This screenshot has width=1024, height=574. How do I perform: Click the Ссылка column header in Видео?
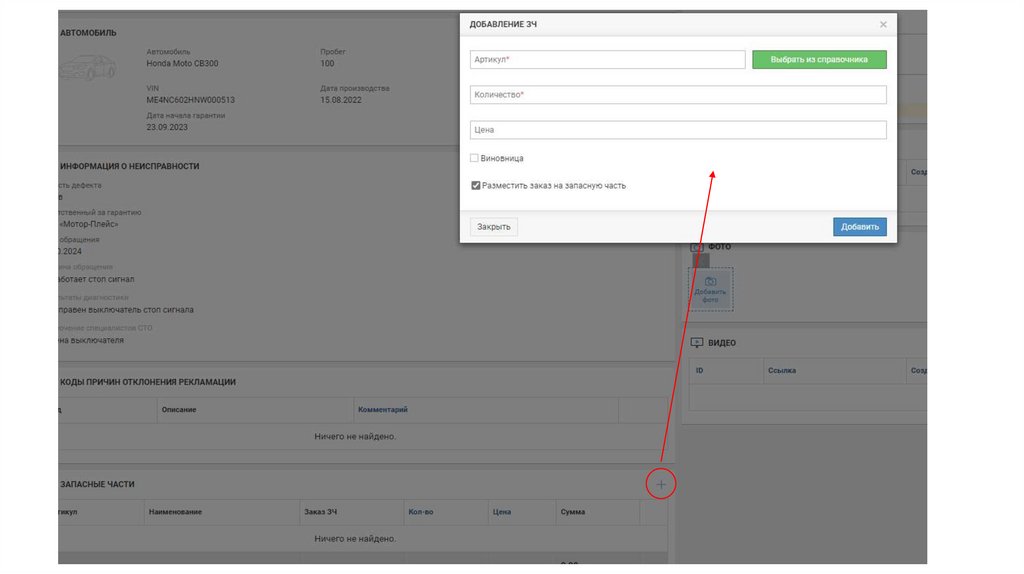click(x=781, y=370)
